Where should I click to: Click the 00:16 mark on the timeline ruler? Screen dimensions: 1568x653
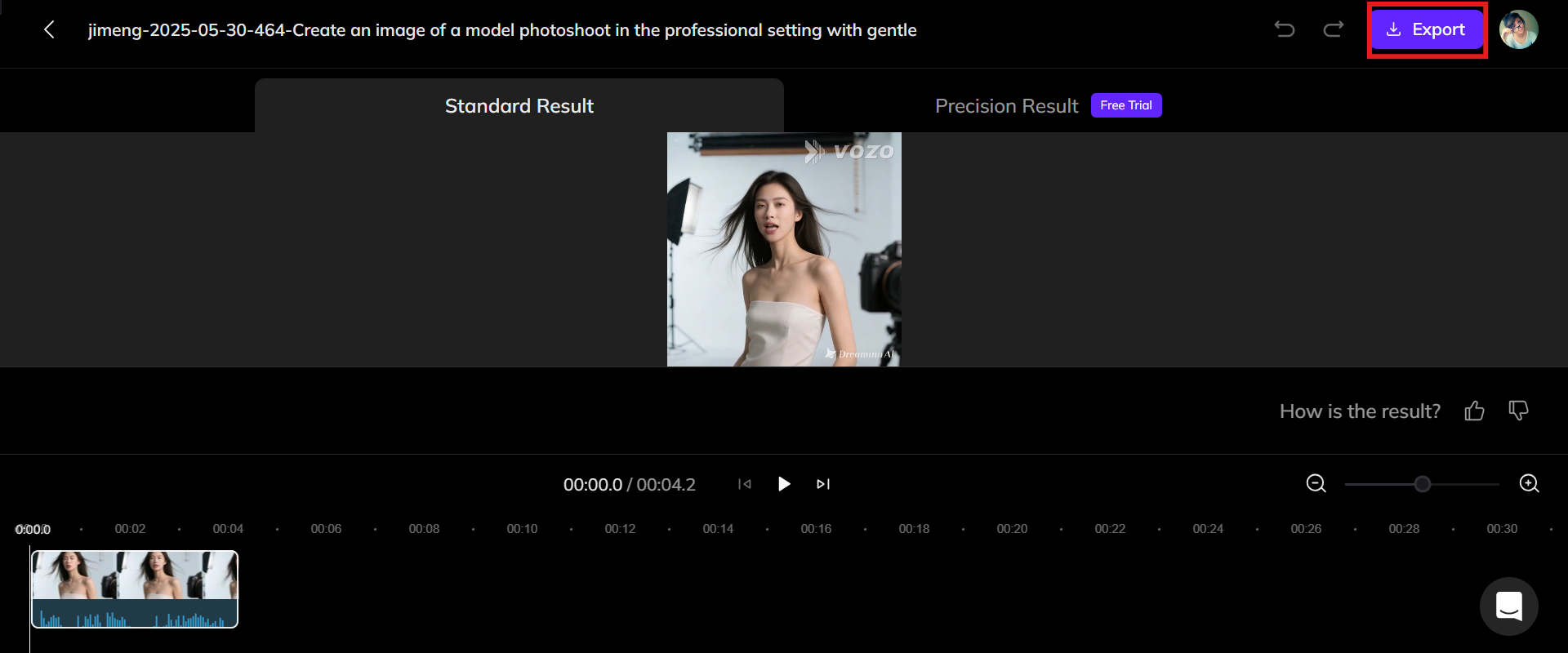(x=816, y=529)
